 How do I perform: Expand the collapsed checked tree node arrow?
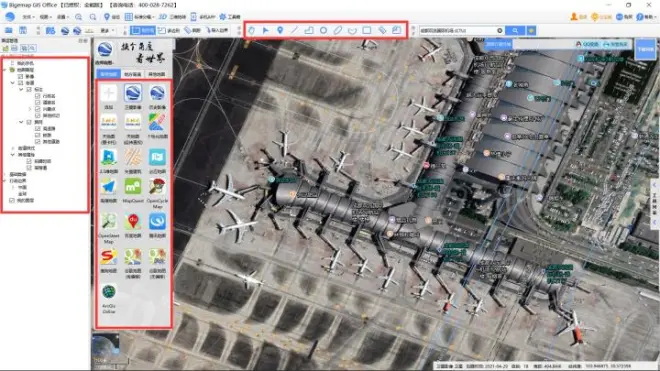tap(30, 109)
